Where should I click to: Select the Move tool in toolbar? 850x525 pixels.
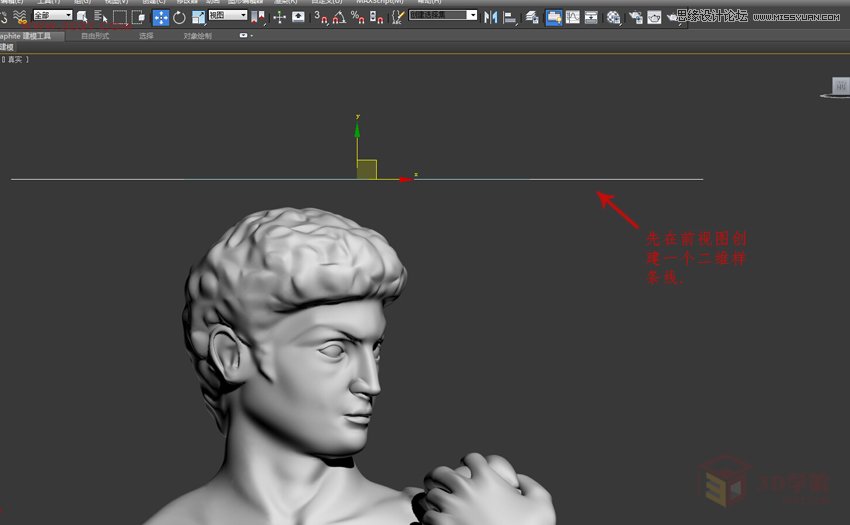pyautogui.click(x=161, y=17)
